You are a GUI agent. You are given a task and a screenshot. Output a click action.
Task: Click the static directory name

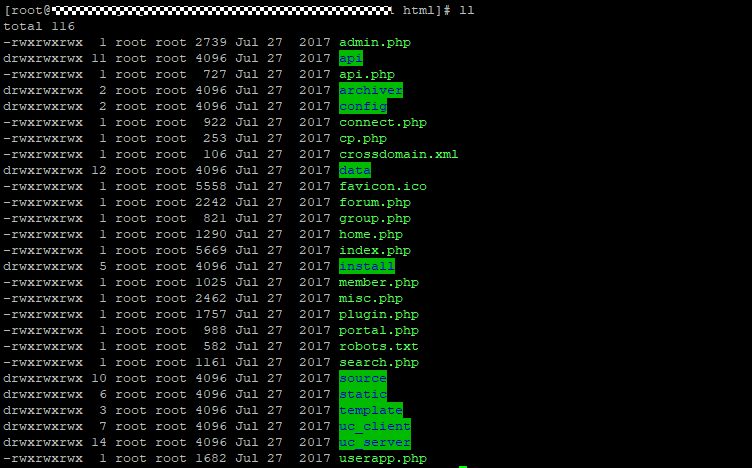coord(363,394)
